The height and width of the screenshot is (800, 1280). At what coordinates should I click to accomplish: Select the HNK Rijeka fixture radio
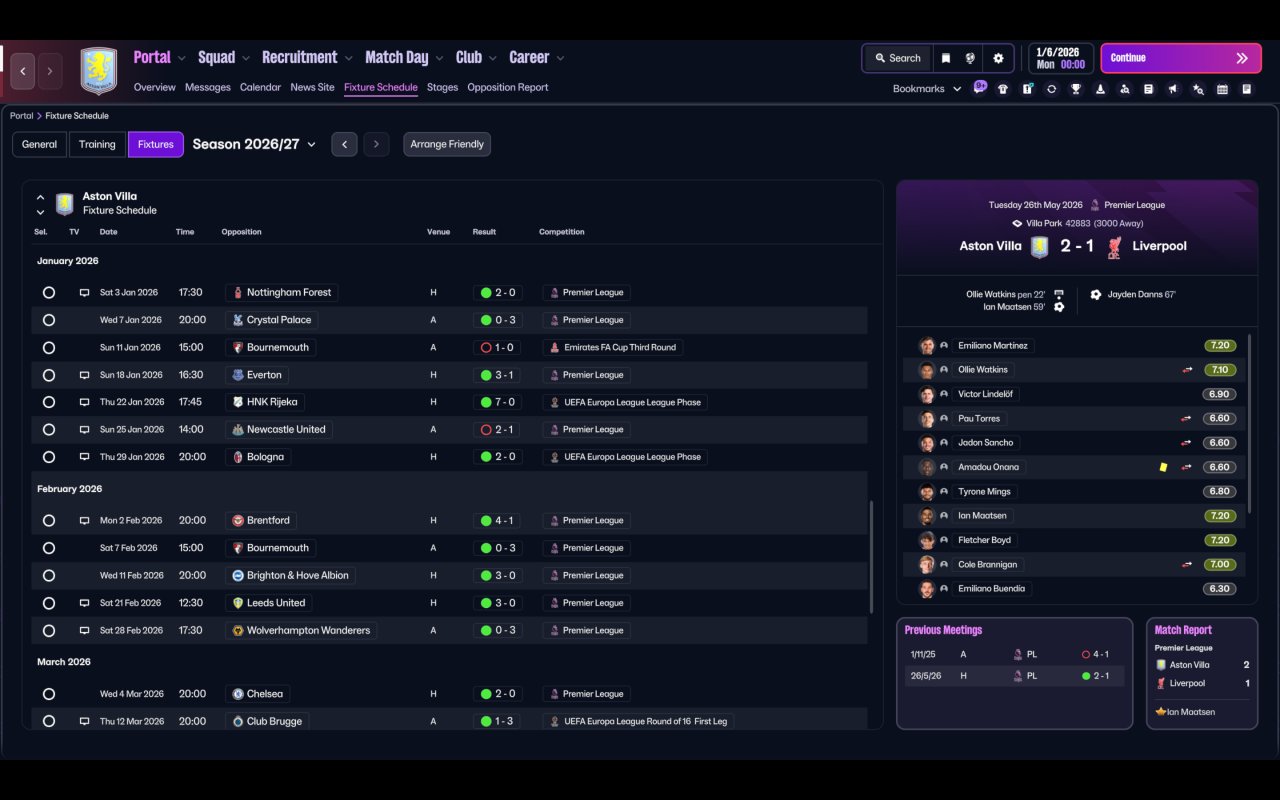click(x=48, y=402)
